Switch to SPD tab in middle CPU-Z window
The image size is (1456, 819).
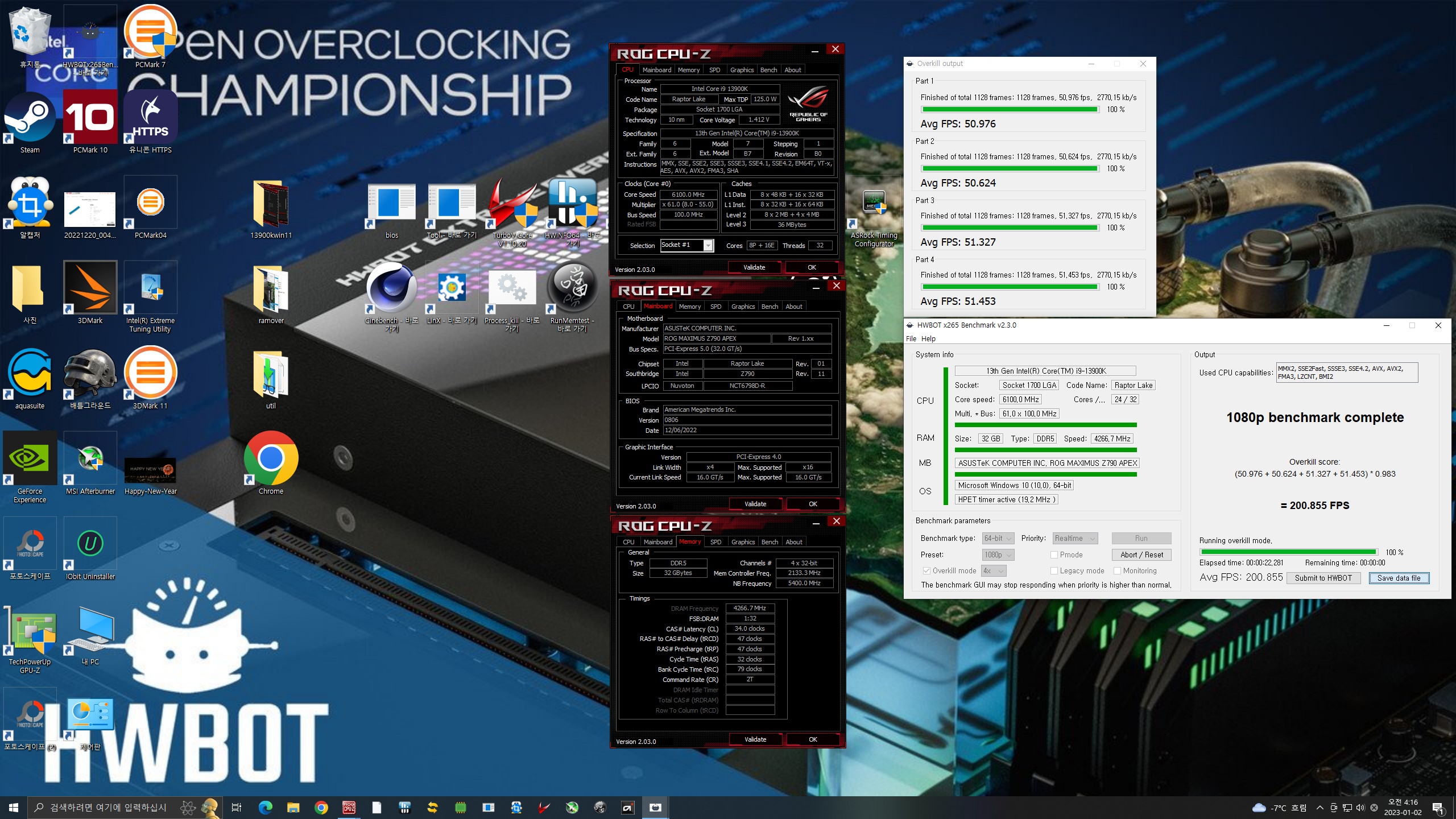click(715, 307)
